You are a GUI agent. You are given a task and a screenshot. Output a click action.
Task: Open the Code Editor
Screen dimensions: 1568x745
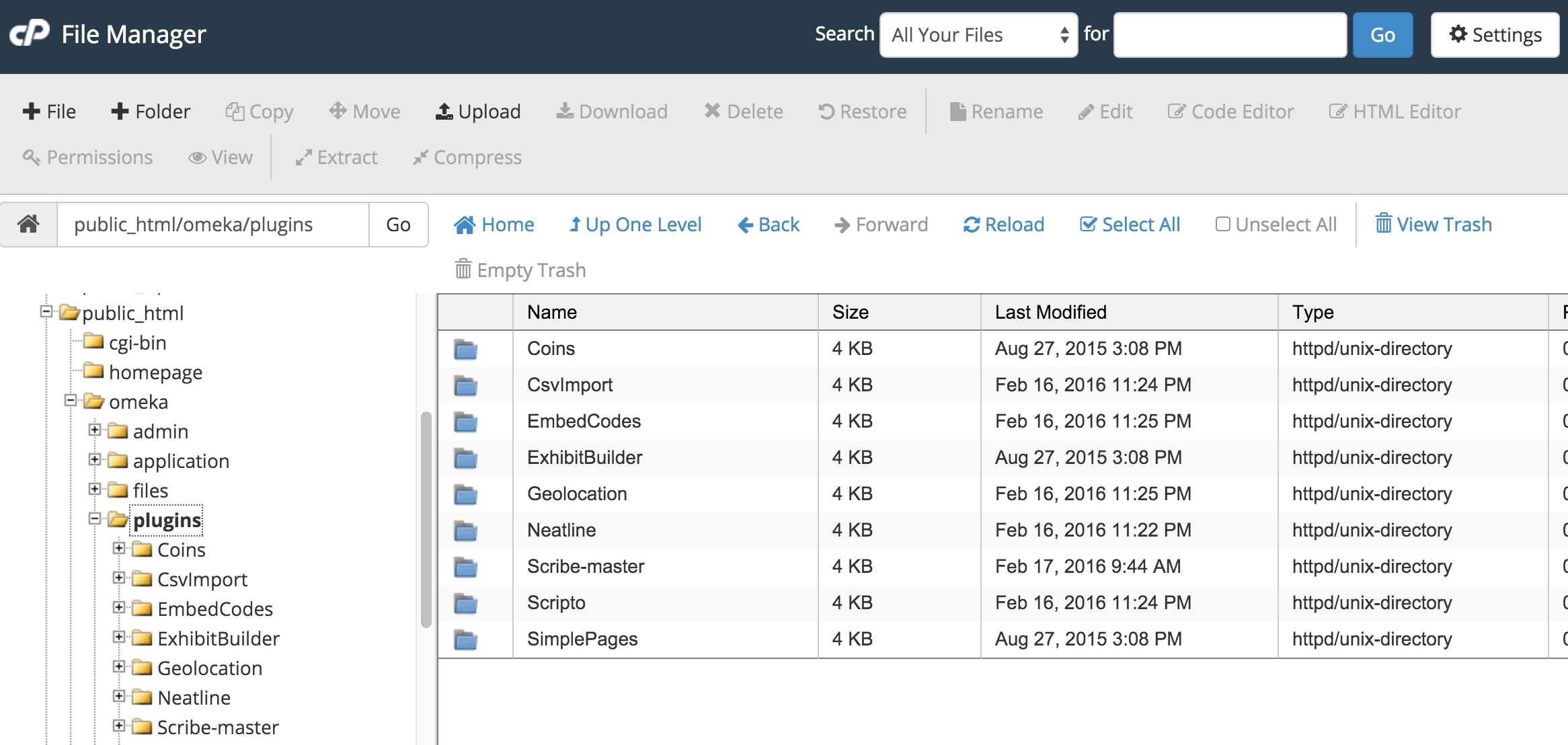[1230, 112]
